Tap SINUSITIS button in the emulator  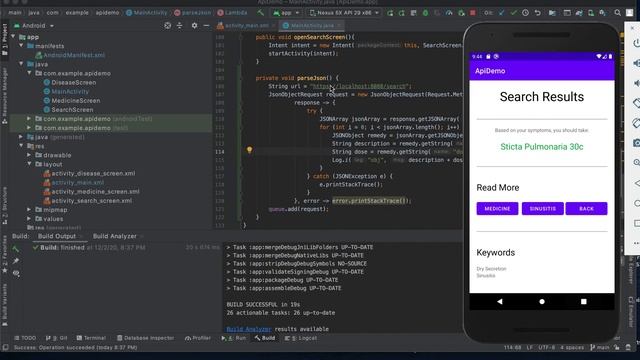click(x=542, y=209)
